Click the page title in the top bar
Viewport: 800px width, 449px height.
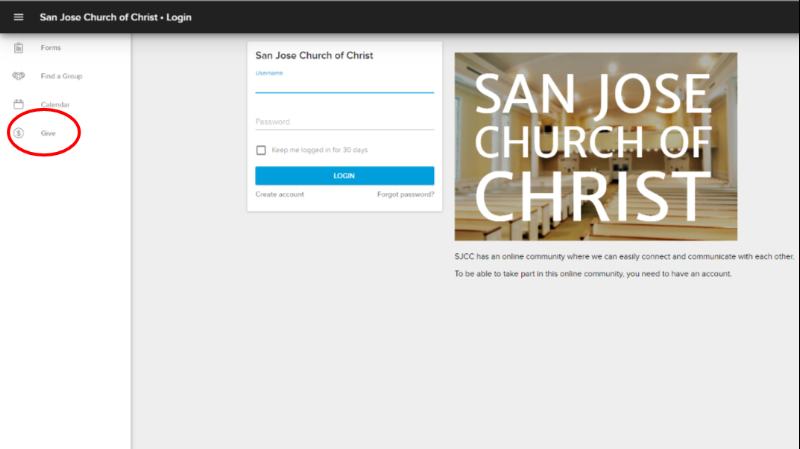pyautogui.click(x=115, y=17)
